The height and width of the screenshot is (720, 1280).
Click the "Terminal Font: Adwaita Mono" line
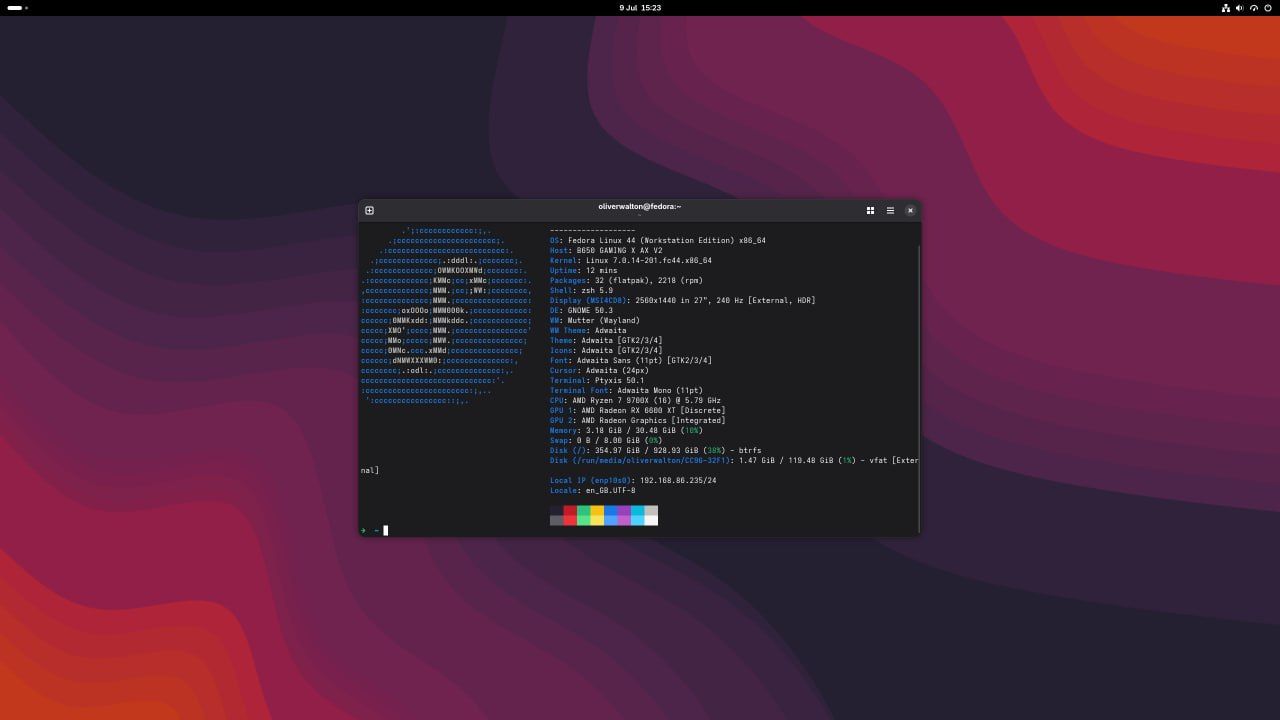pos(626,390)
